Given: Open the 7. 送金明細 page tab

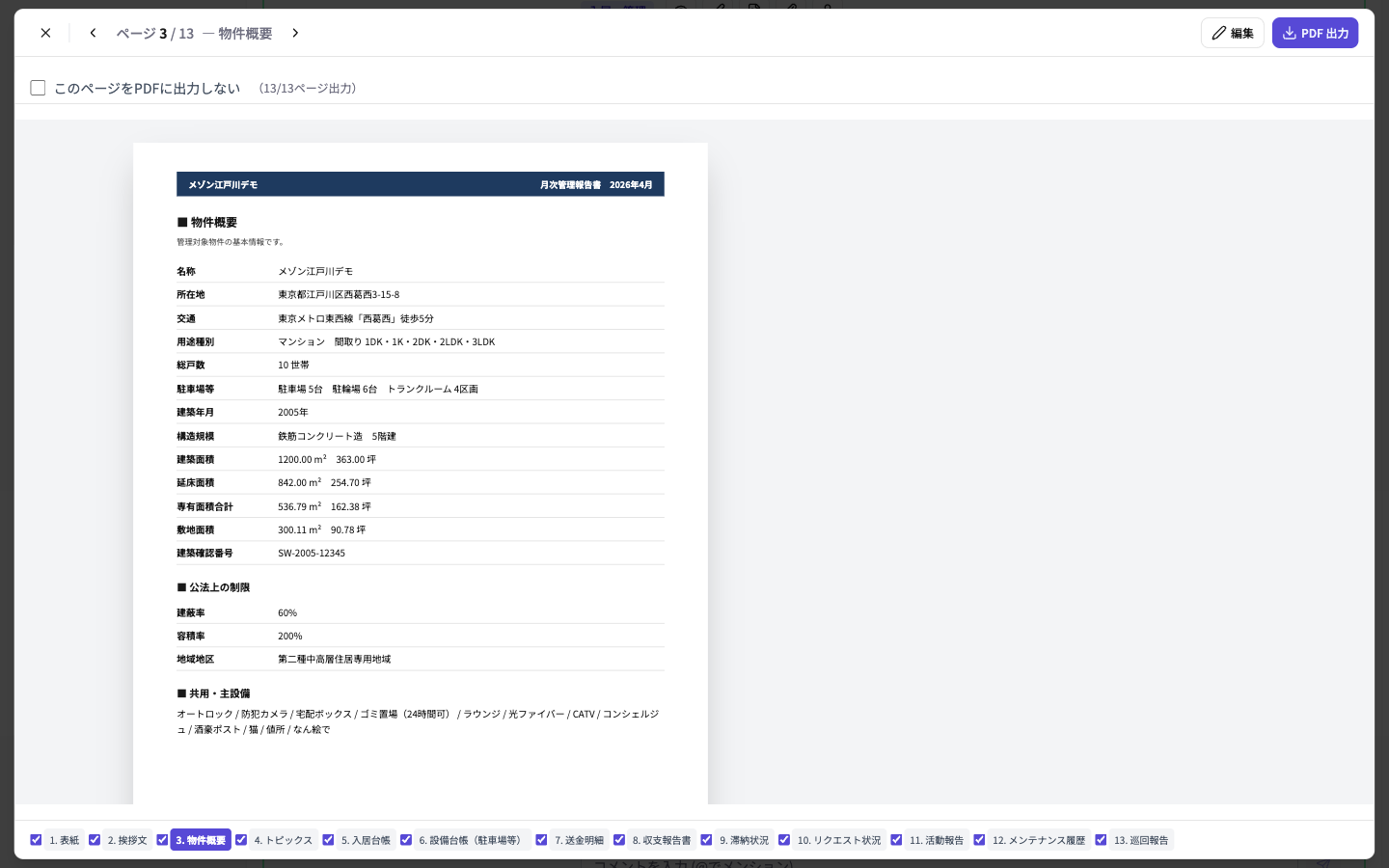Looking at the screenshot, I should (579, 840).
